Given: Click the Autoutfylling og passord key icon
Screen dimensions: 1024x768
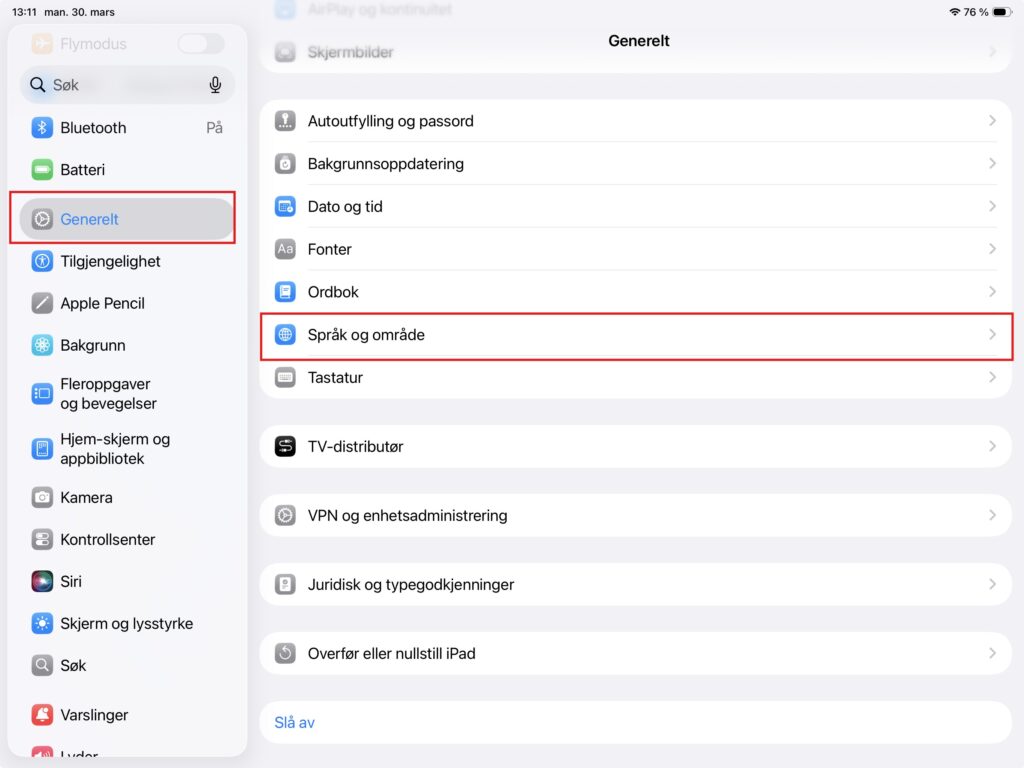Looking at the screenshot, I should pyautogui.click(x=285, y=121).
